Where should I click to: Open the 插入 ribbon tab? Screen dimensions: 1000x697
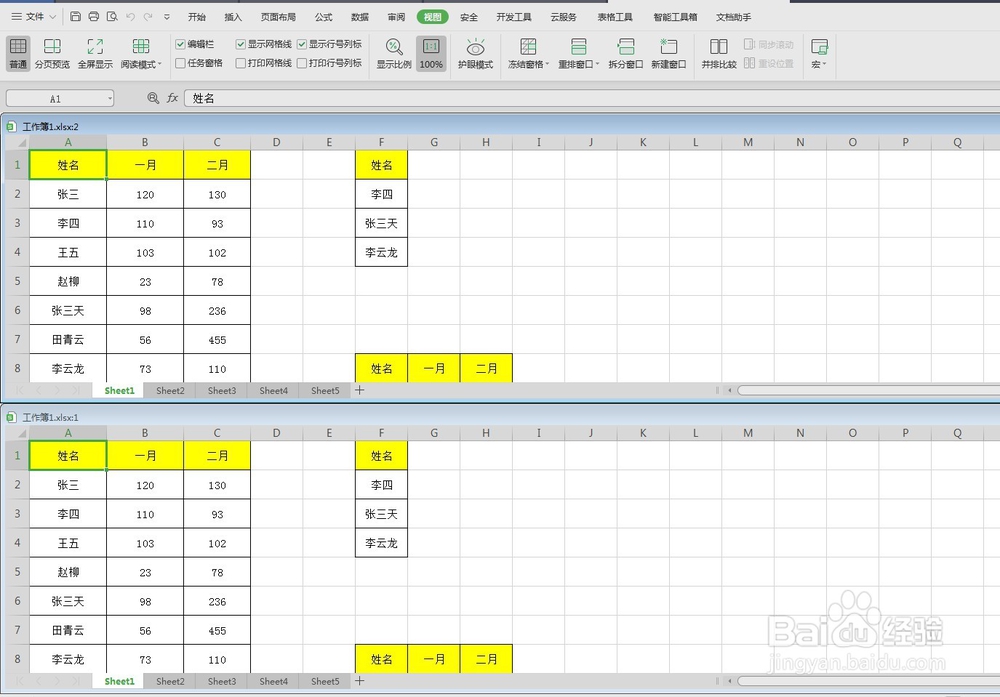(x=233, y=17)
